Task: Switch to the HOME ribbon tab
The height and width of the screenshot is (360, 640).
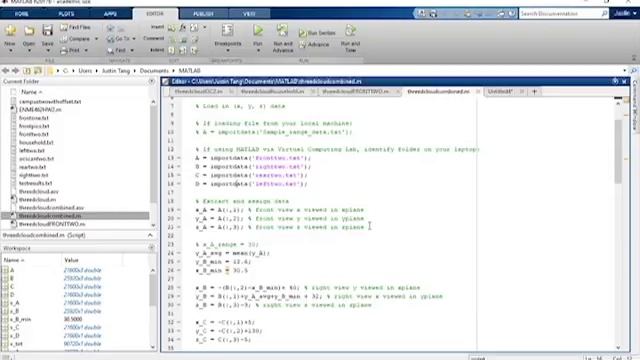Action: coord(21,14)
